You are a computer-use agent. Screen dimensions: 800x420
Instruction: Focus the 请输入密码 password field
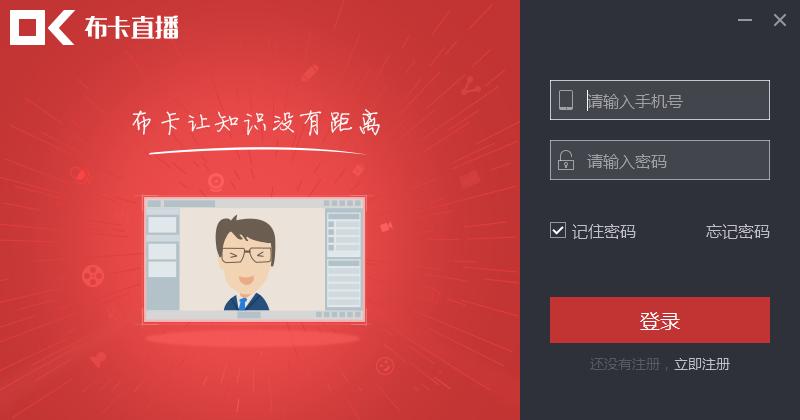point(660,160)
